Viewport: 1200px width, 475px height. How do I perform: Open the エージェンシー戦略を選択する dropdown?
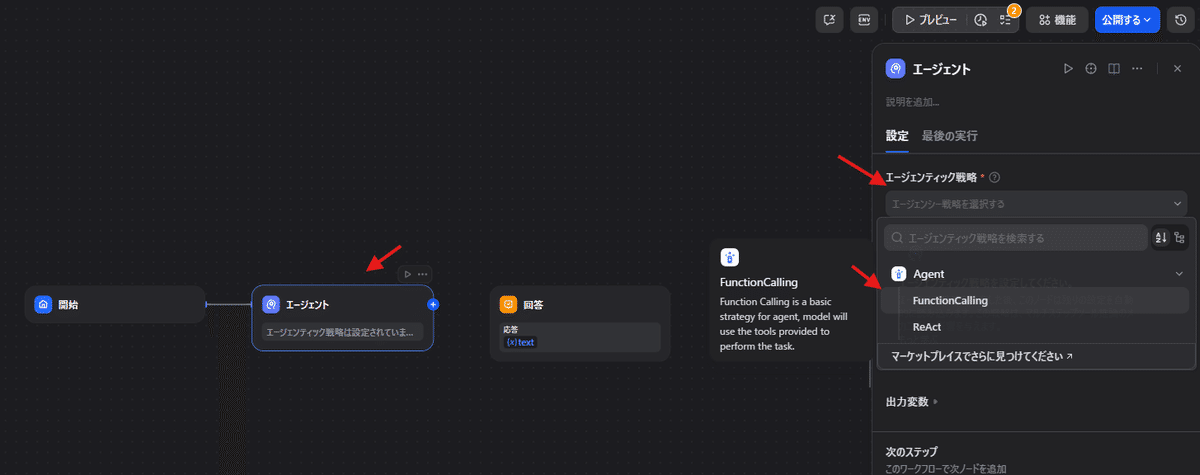pos(1034,204)
